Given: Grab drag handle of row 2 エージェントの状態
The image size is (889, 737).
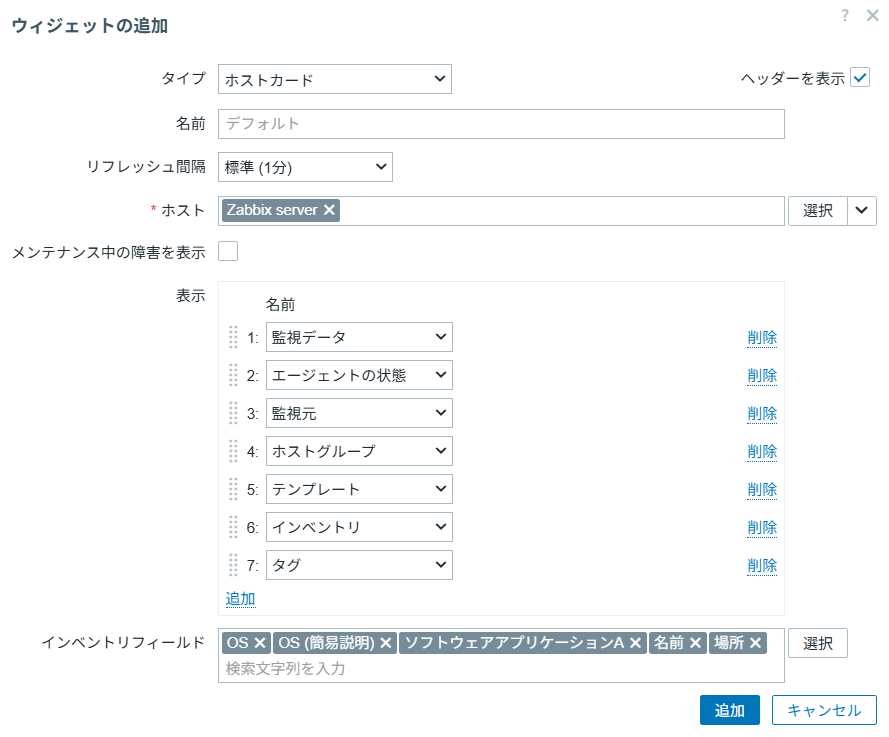Looking at the screenshot, I should tap(233, 375).
